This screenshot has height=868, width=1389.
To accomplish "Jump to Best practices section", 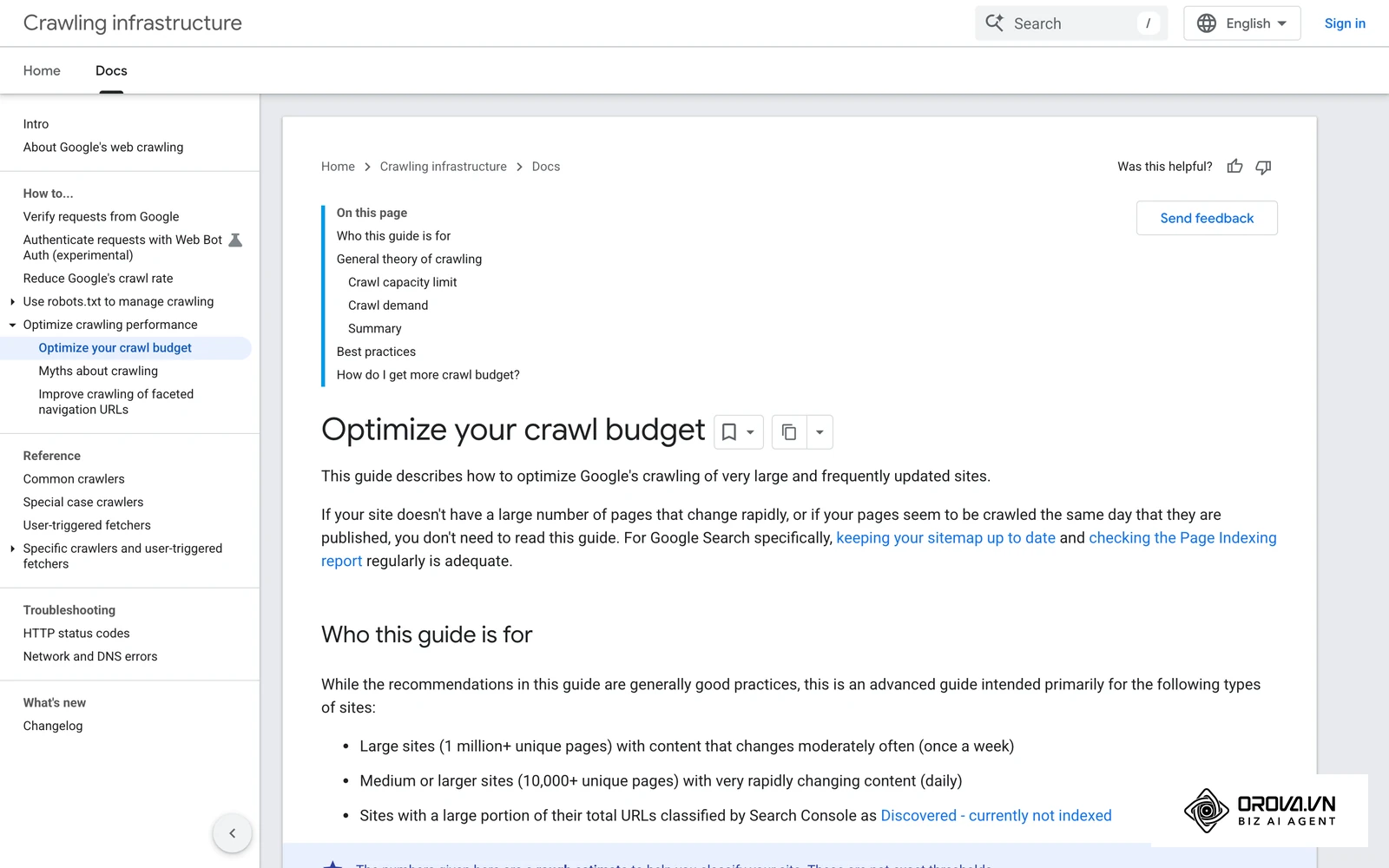I will [376, 352].
